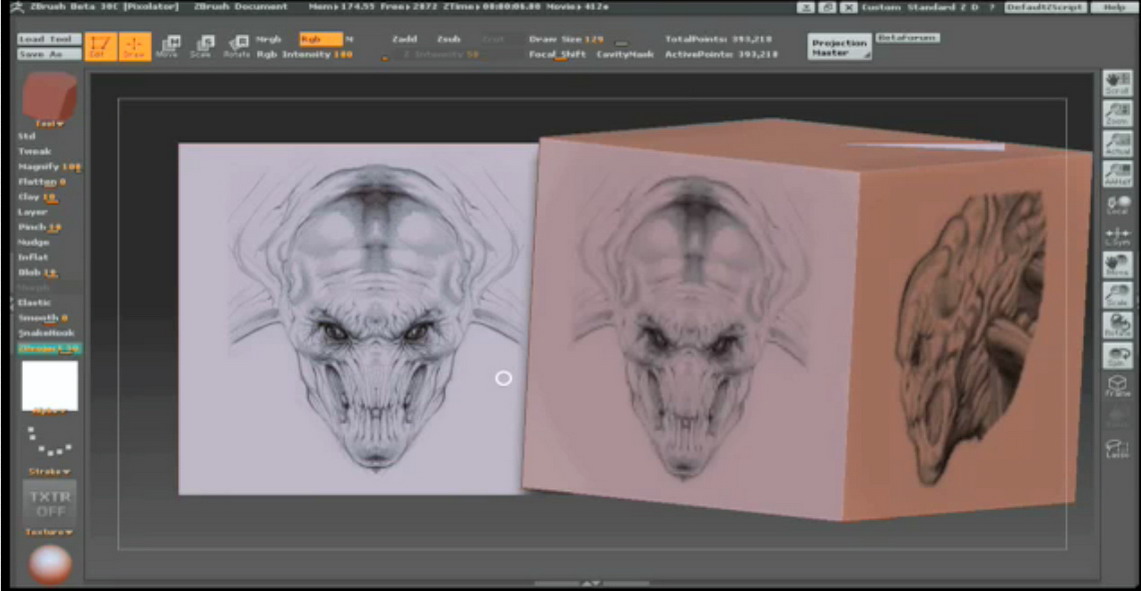Image resolution: width=1141 pixels, height=591 pixels.
Task: Toggle the M material mode
Action: point(349,39)
